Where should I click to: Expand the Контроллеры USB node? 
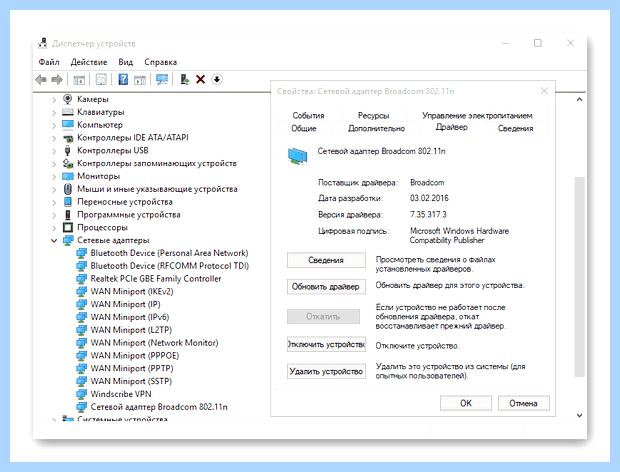(54, 151)
